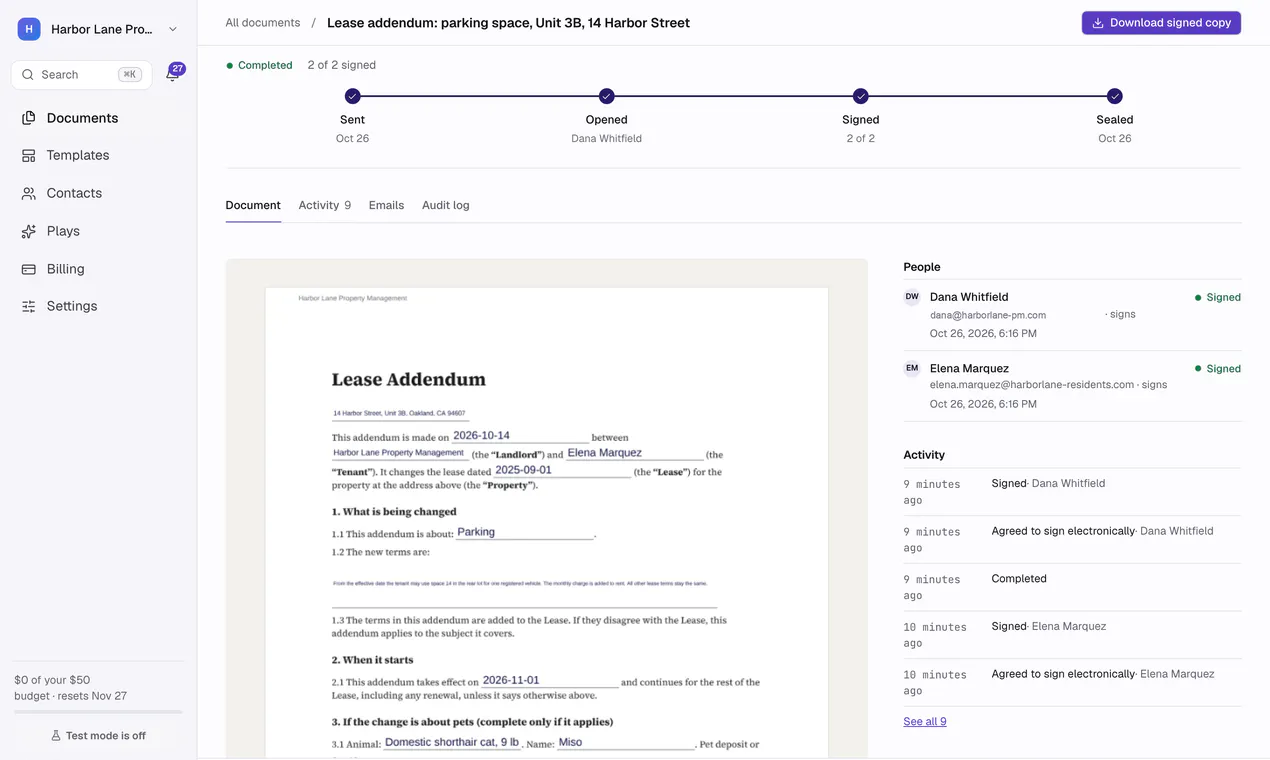Click the Contacts people icon
The width and height of the screenshot is (1270, 760).
pos(29,193)
